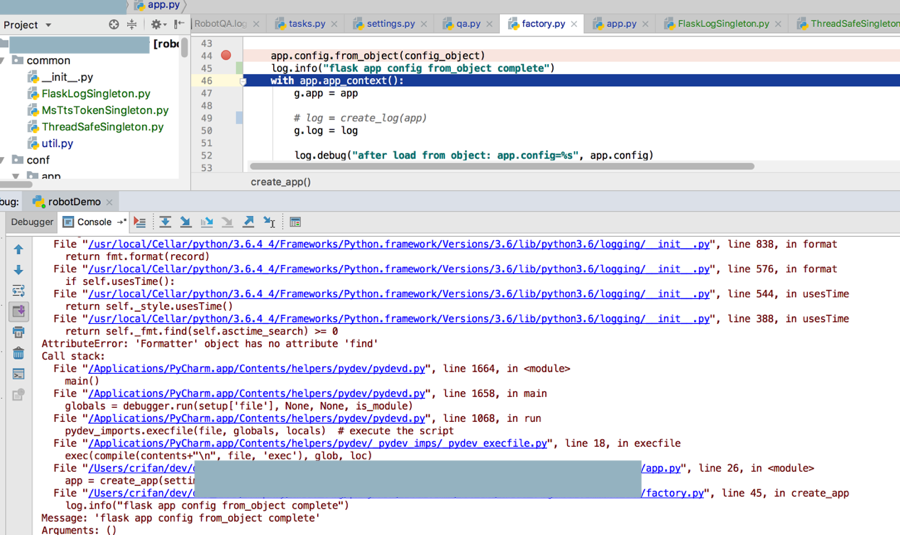900x535 pixels.
Task: Open the Evaluate Expression calculator icon
Action: [295, 222]
